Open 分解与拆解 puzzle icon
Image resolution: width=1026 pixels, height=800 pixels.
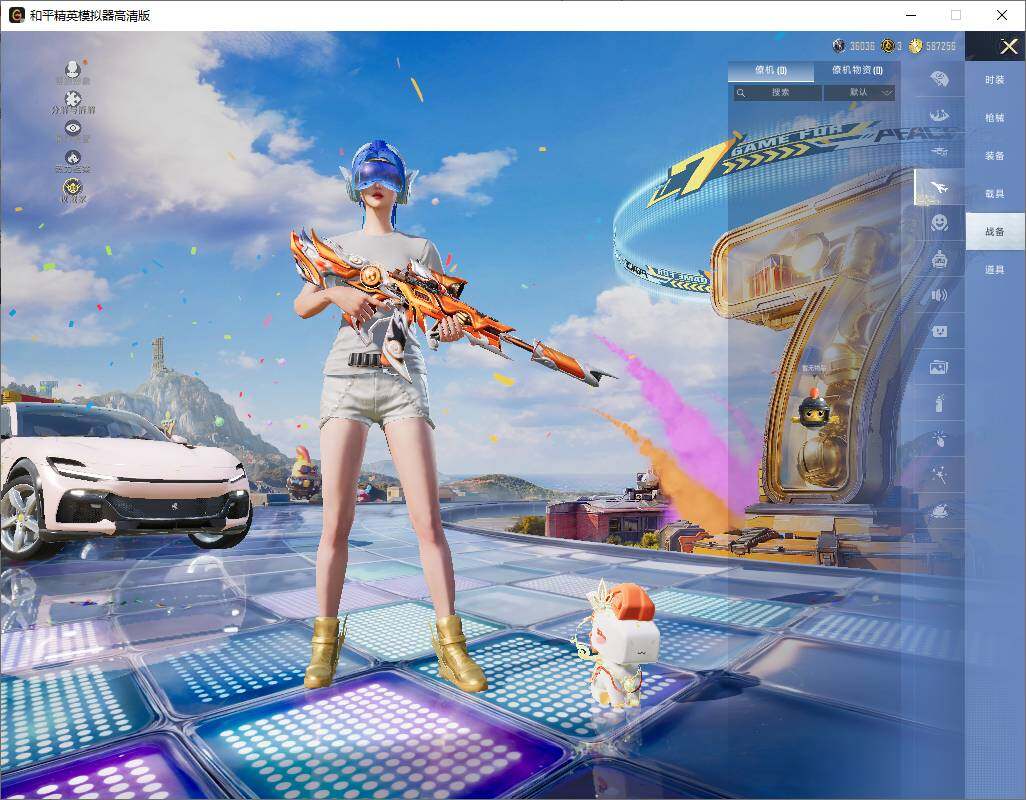coord(73,102)
